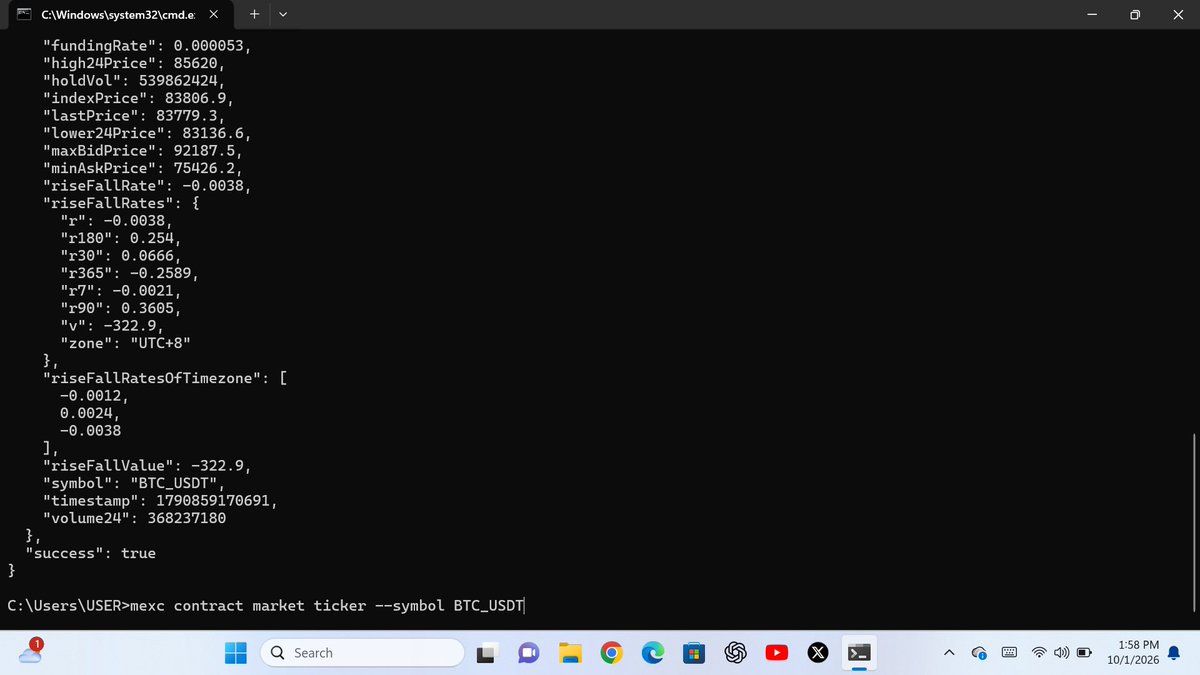Open the weather widget with notification badge
This screenshot has height=675, width=1200.
[32, 652]
